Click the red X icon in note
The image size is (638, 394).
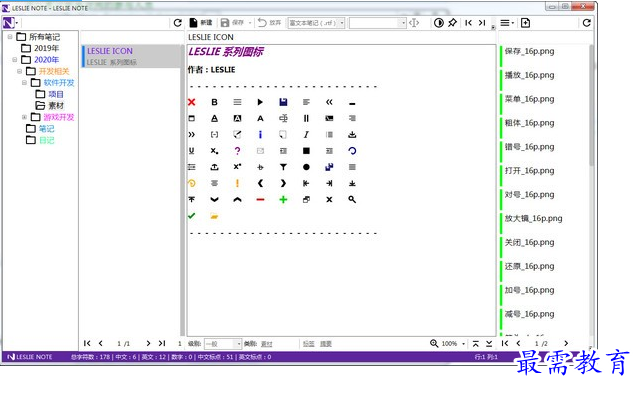(192, 102)
